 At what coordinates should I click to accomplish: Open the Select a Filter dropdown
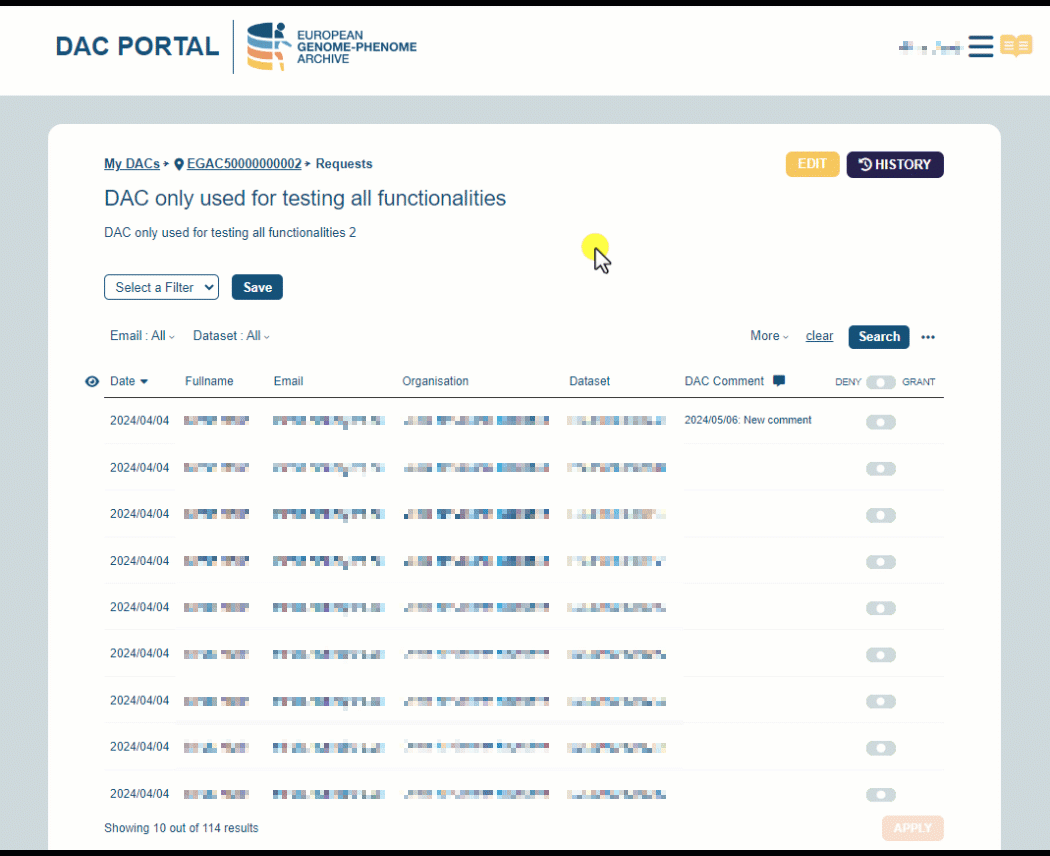pos(161,287)
